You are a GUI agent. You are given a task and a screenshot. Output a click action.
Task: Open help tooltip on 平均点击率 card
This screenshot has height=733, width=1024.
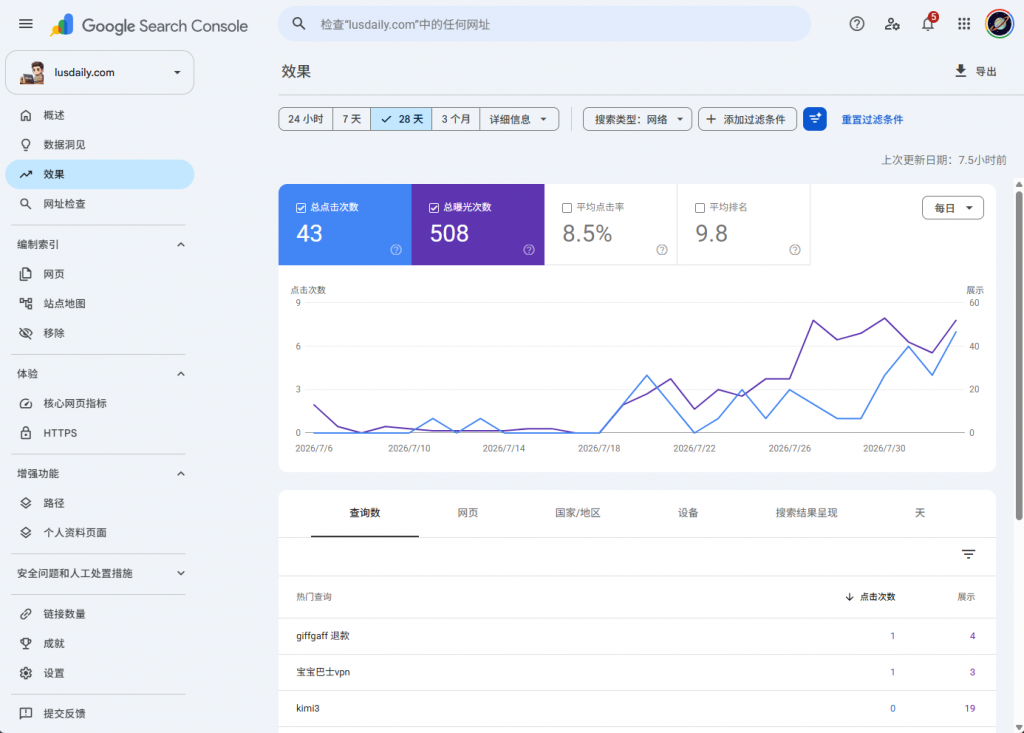point(662,250)
